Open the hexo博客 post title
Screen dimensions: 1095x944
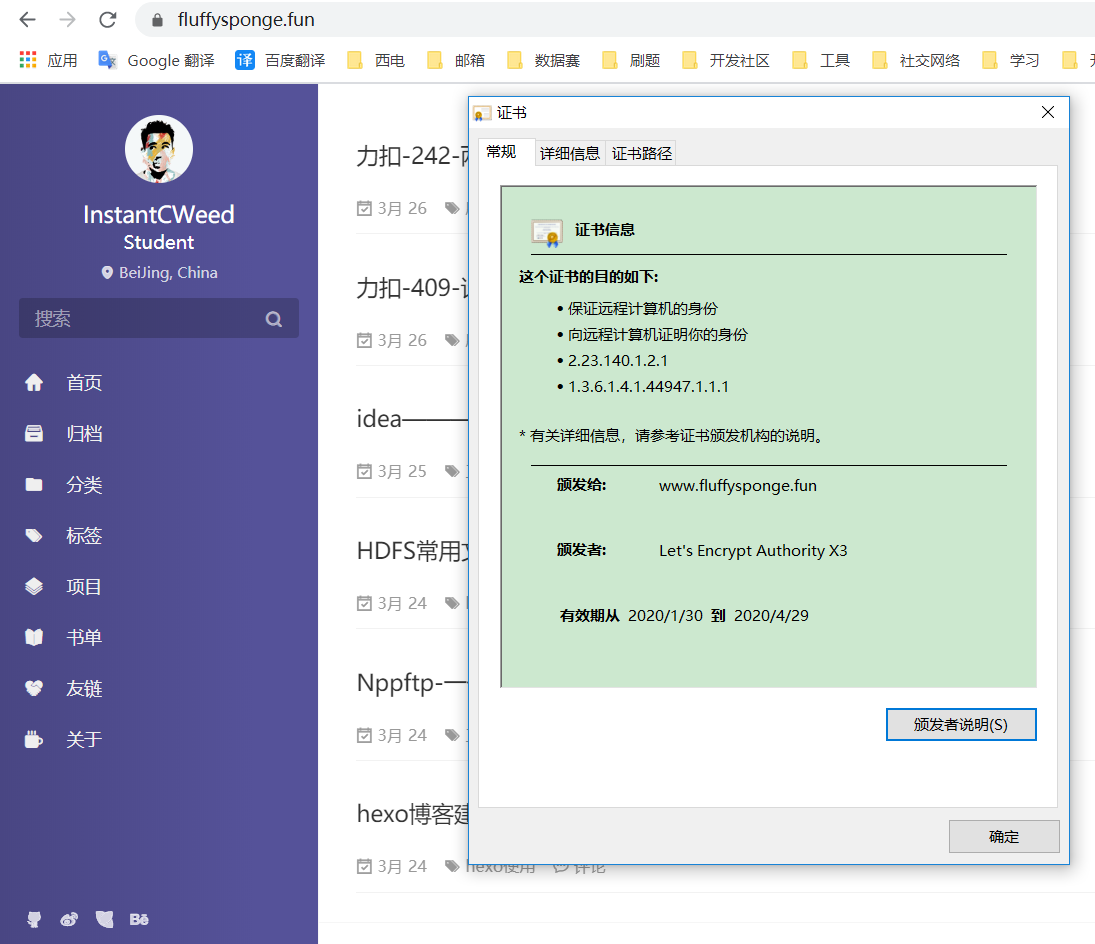[412, 814]
